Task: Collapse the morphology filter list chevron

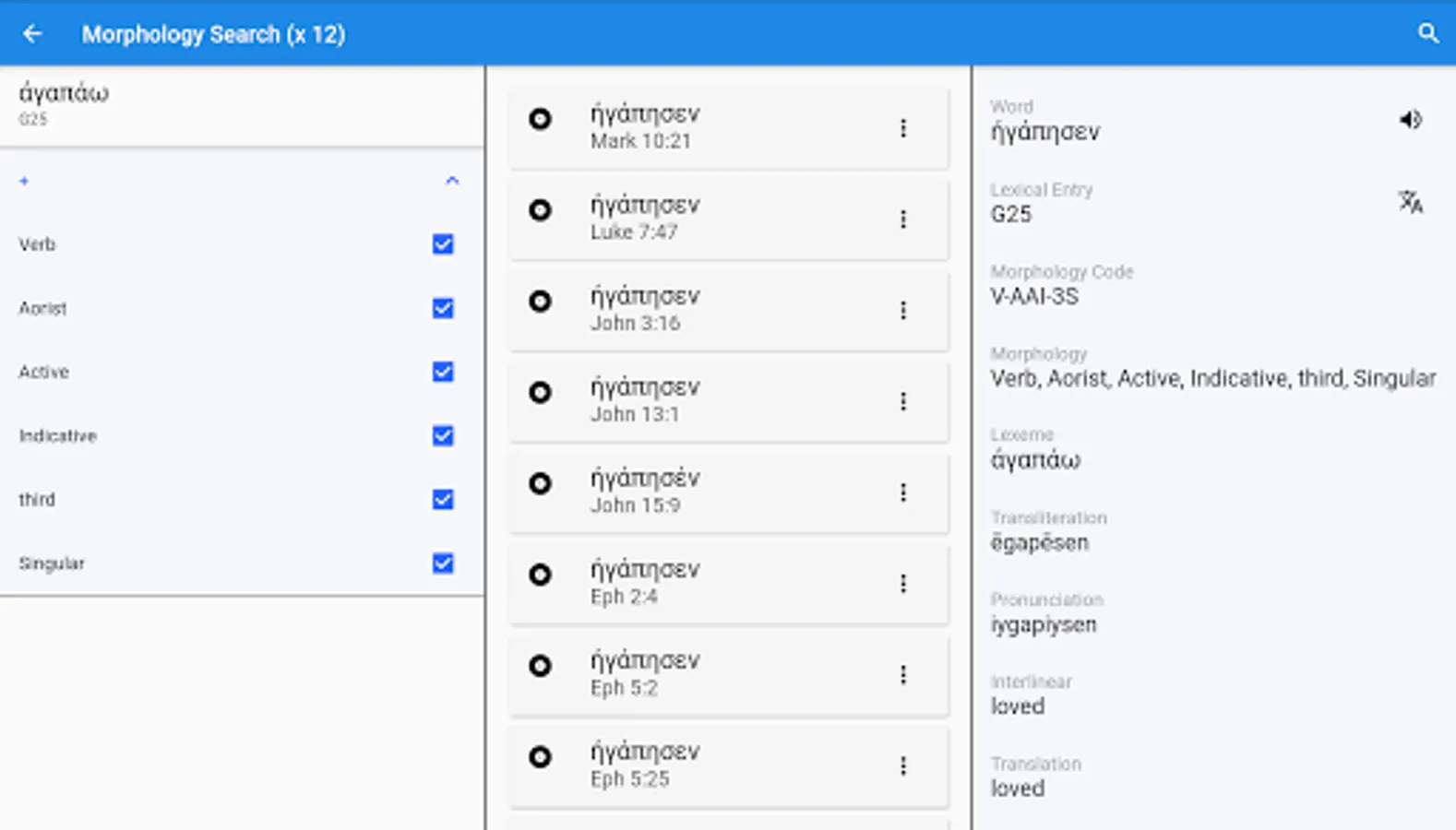Action: pyautogui.click(x=452, y=181)
